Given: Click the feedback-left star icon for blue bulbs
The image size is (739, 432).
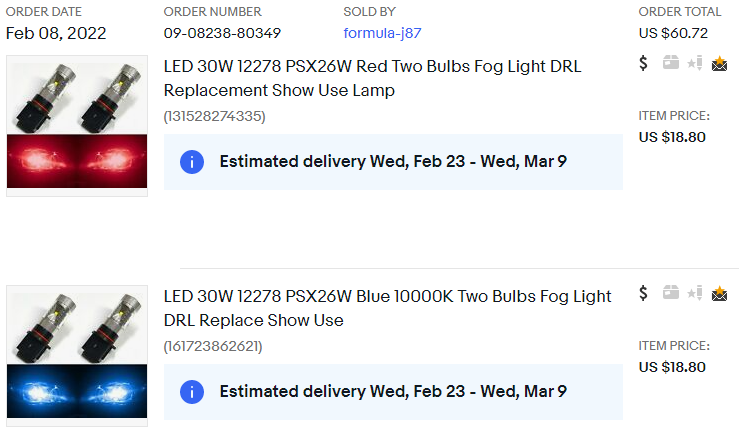Looking at the screenshot, I should 695,294.
